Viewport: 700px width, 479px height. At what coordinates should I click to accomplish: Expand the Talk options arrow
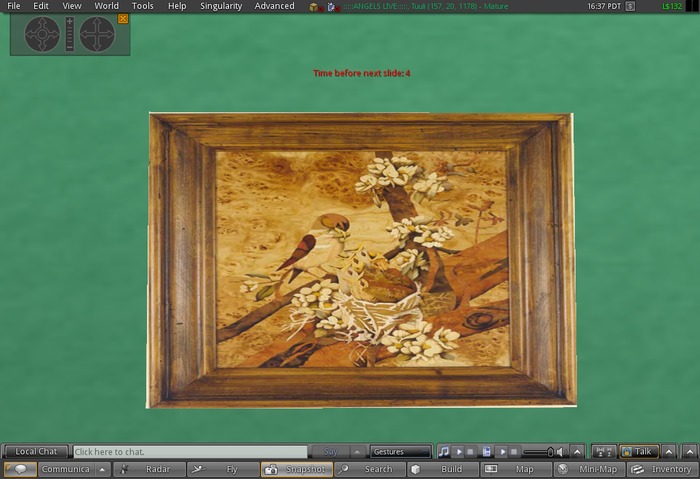click(x=669, y=452)
